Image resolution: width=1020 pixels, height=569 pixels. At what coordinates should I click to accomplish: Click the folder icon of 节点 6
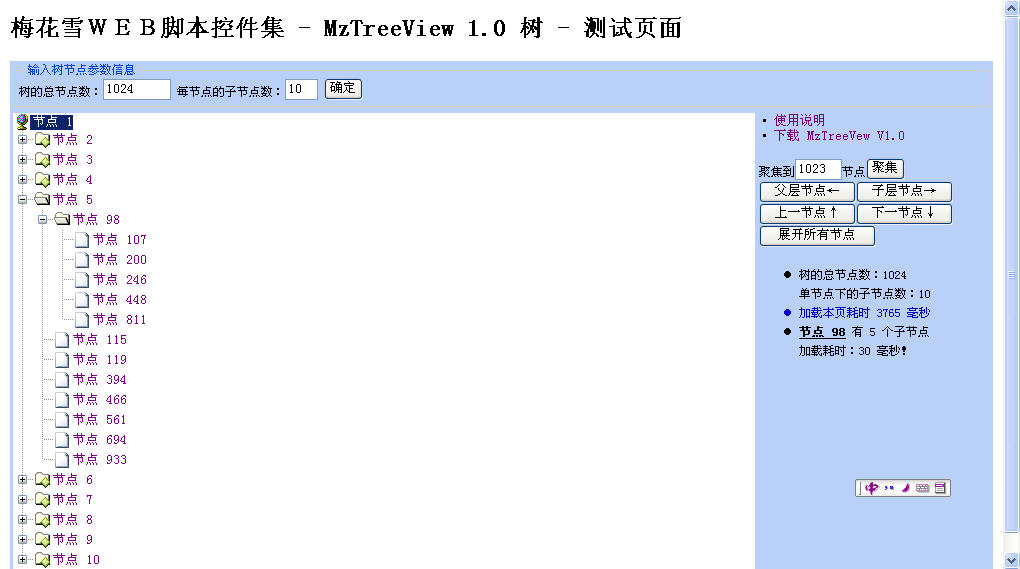point(42,480)
